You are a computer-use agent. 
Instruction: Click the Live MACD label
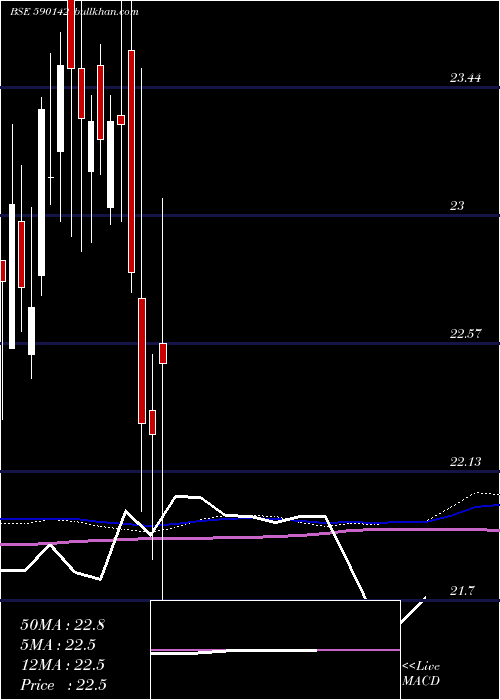coord(421,674)
